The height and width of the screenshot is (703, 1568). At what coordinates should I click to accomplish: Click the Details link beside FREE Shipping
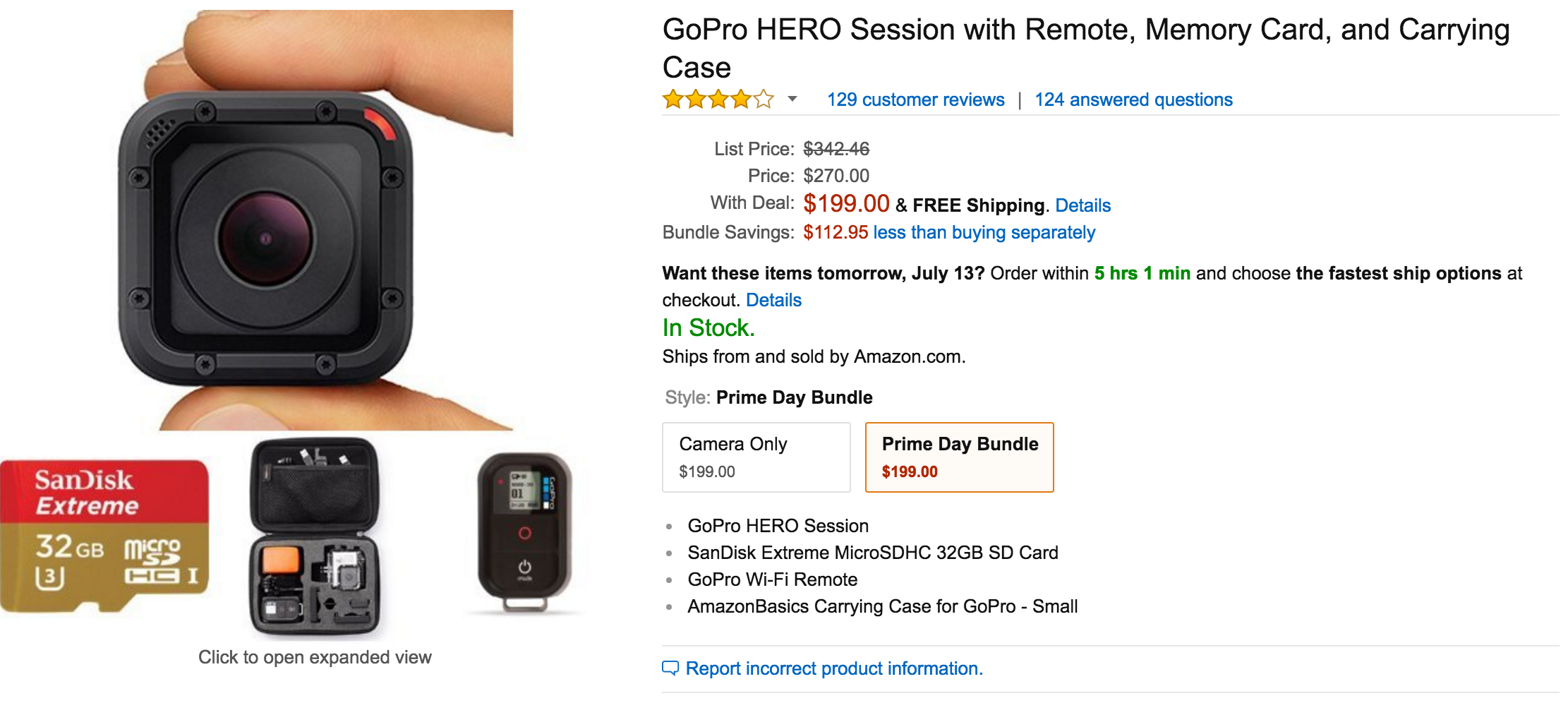click(x=1082, y=205)
